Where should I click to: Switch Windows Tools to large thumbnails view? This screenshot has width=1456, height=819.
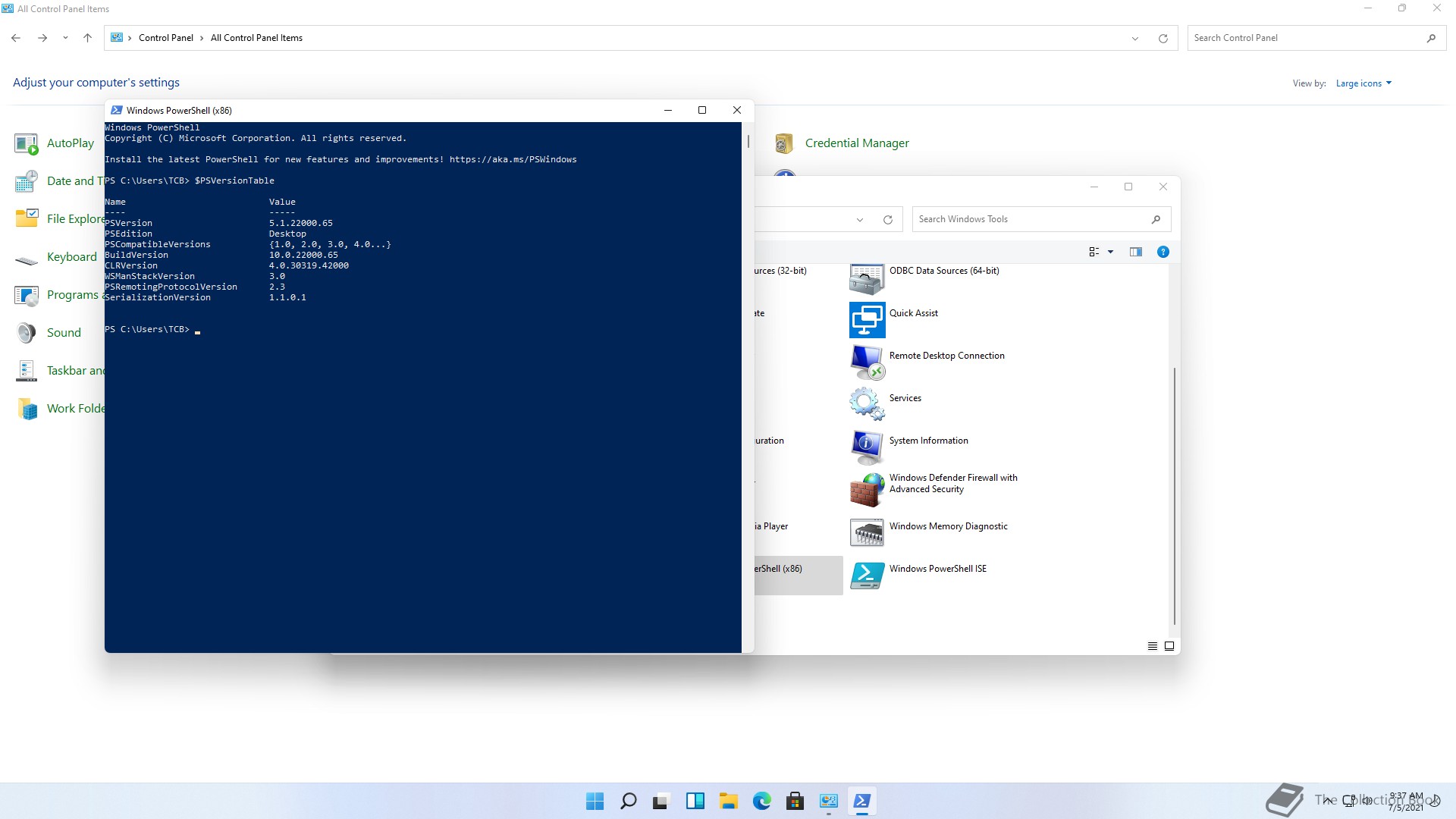1169,646
